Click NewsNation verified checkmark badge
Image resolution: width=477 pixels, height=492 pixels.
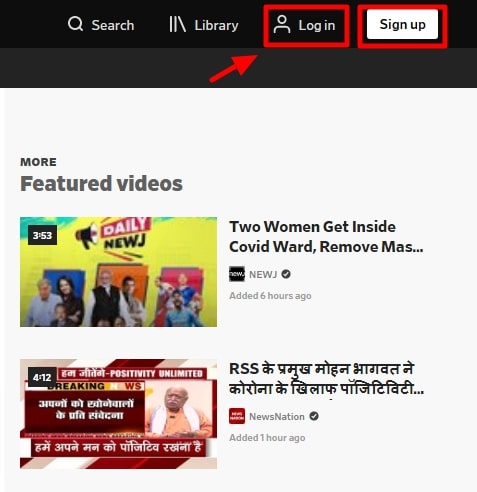point(314,416)
